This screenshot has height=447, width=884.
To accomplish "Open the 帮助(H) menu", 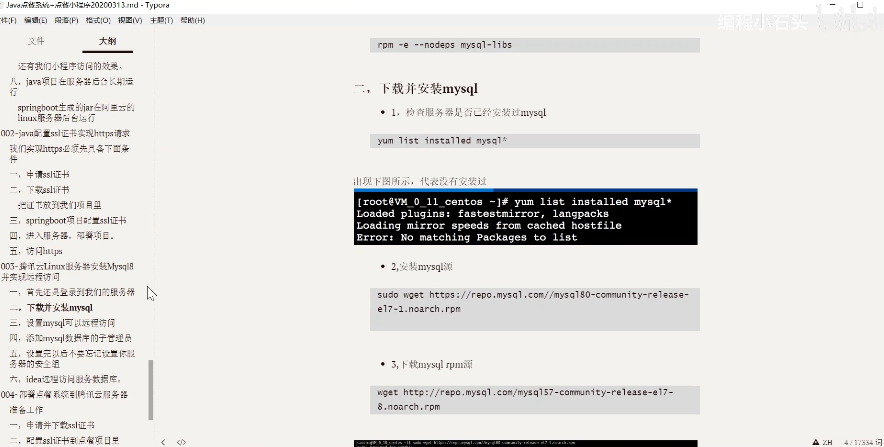I will click(193, 20).
